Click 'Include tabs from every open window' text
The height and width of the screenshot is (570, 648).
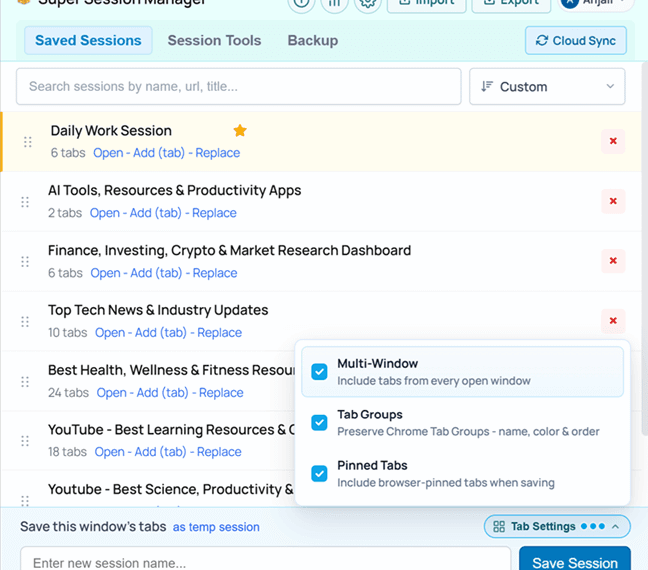(x=434, y=381)
